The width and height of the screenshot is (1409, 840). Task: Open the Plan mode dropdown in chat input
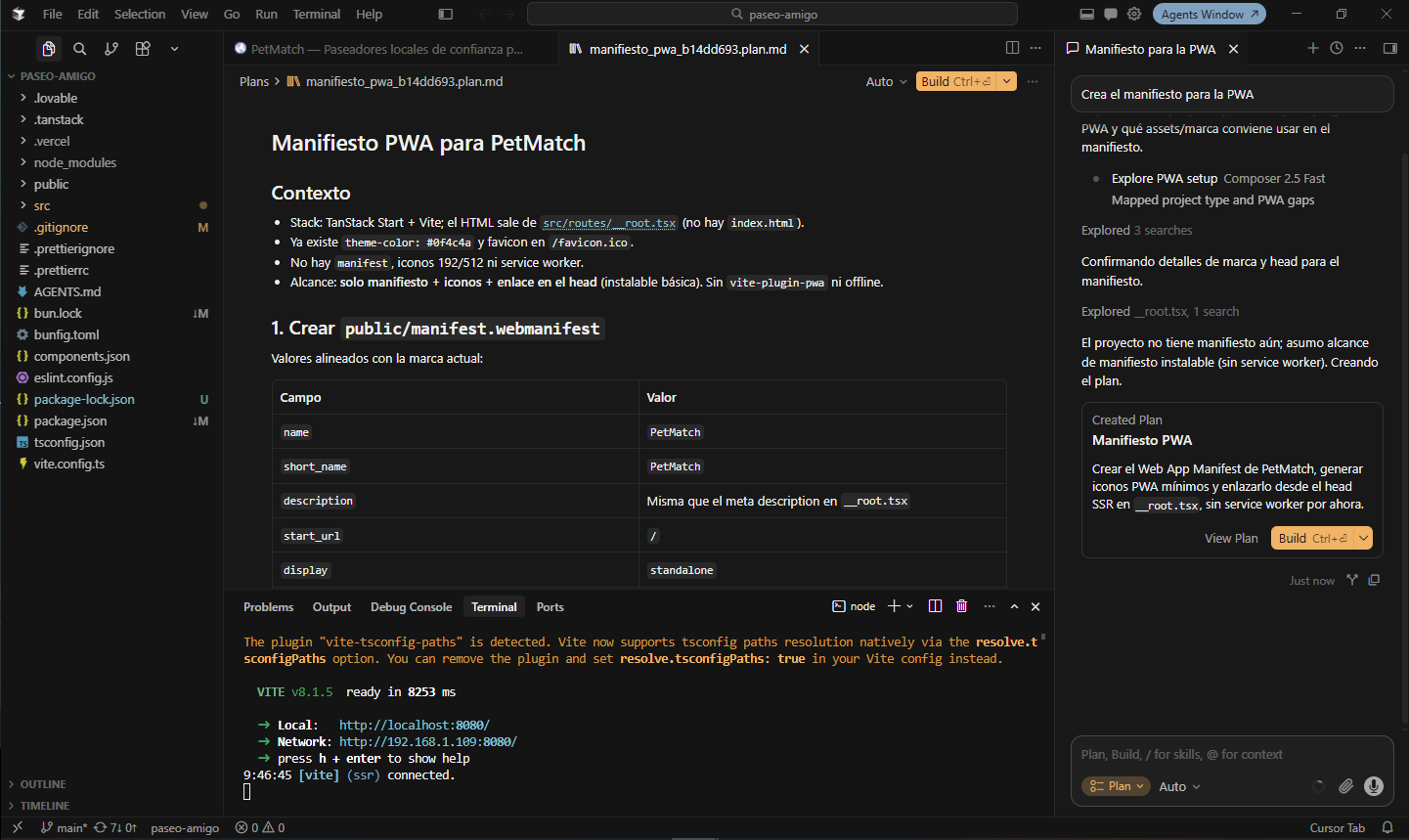(x=1116, y=786)
